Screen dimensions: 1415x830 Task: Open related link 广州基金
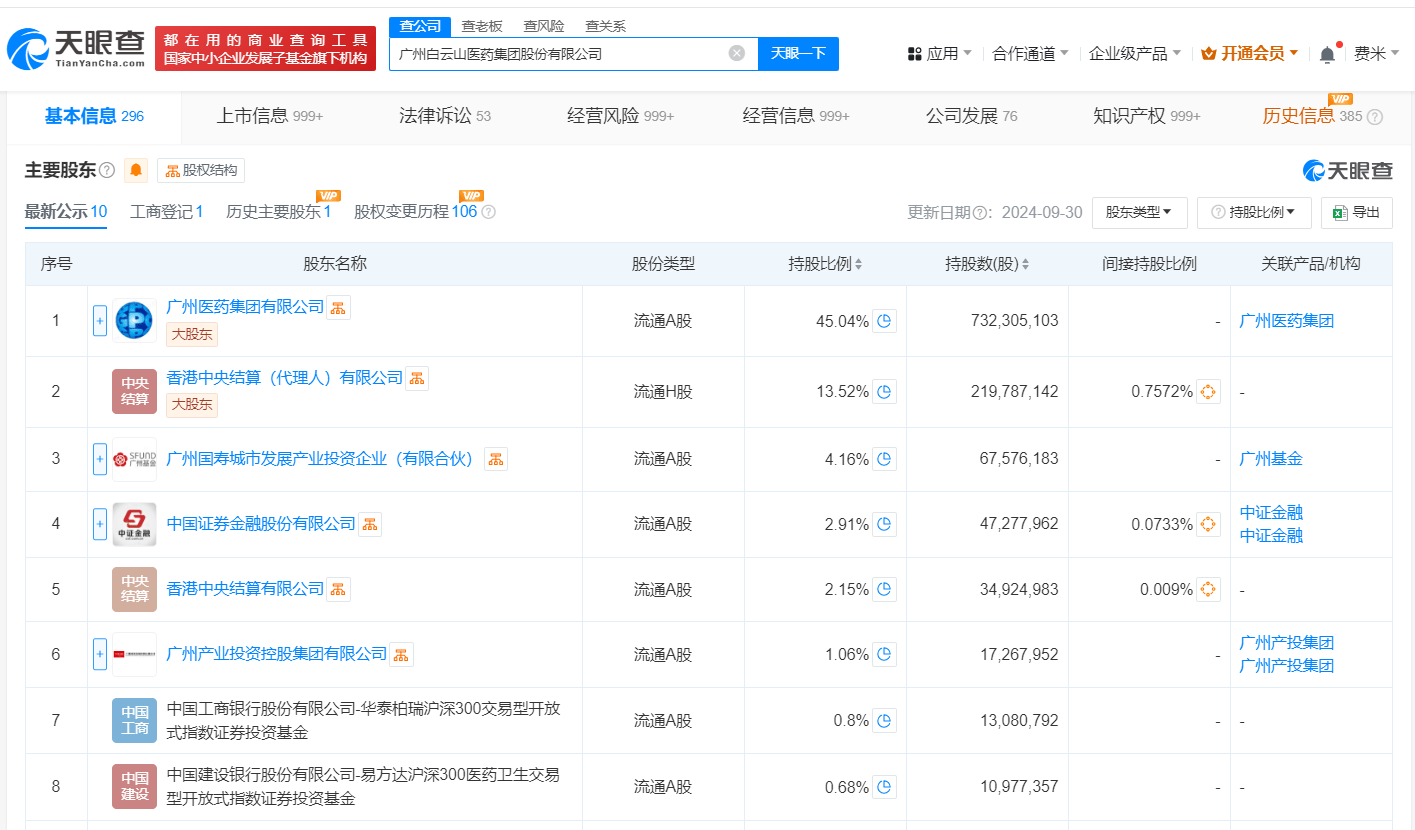1271,459
